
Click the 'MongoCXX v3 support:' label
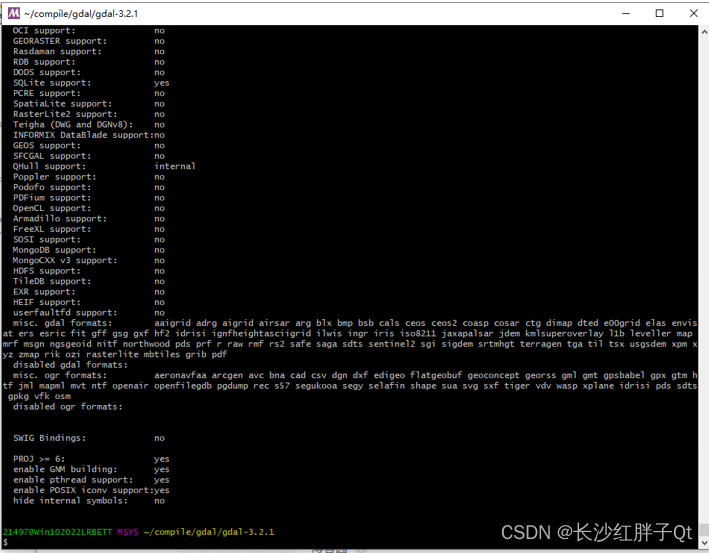tap(65, 260)
